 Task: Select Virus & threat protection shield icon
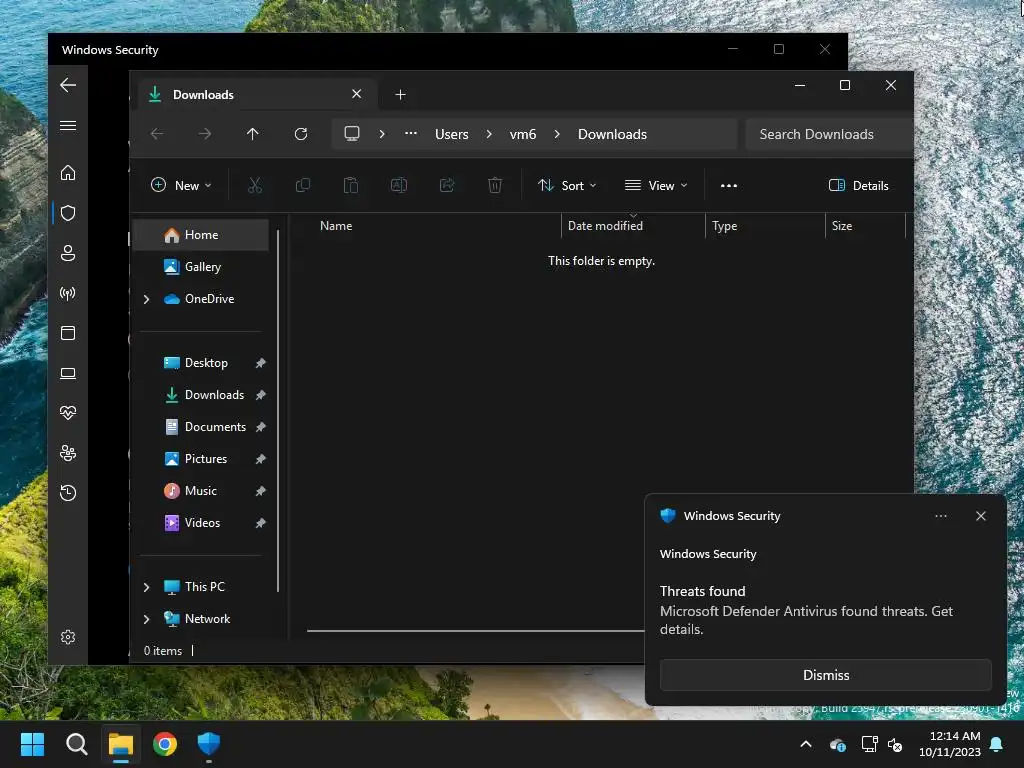point(68,213)
